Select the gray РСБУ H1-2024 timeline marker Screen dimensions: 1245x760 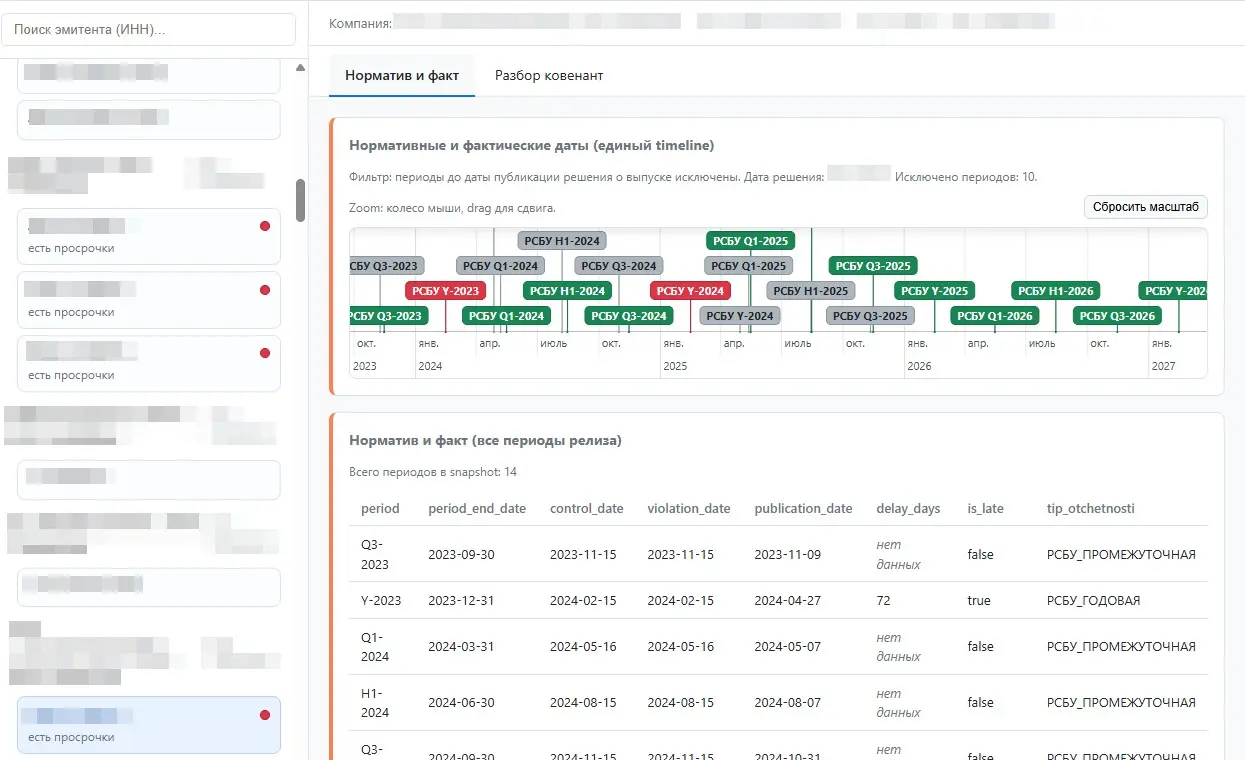coord(563,240)
